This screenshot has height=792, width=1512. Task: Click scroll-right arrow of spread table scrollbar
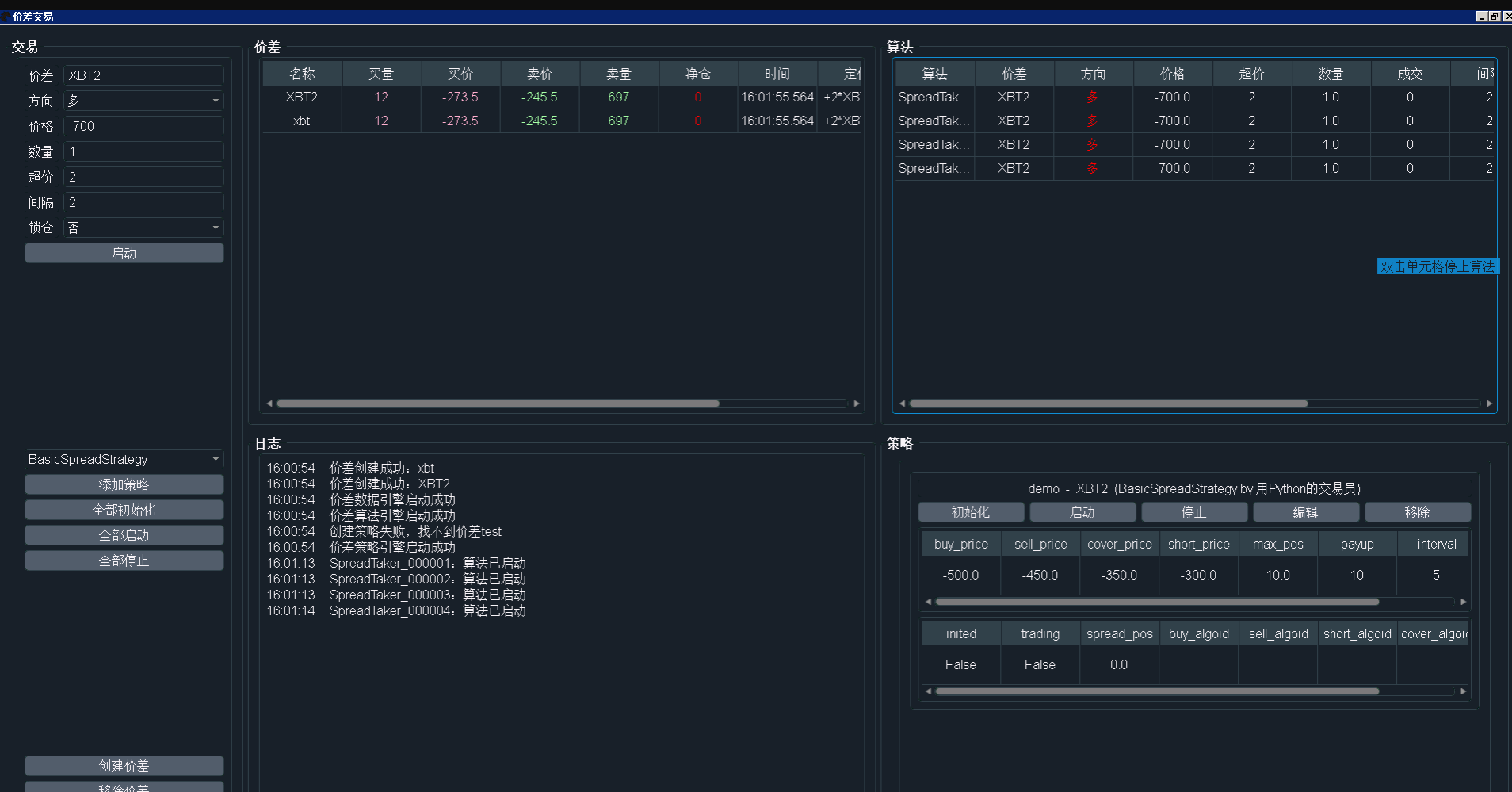pos(857,404)
